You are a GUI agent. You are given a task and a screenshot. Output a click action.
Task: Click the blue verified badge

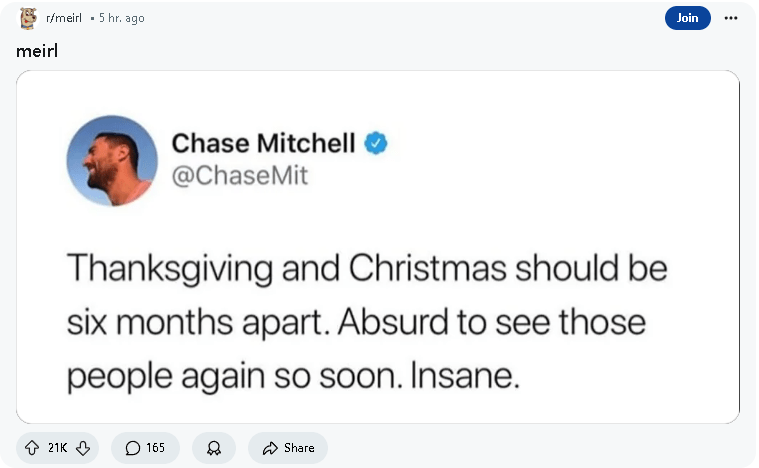pos(376,144)
